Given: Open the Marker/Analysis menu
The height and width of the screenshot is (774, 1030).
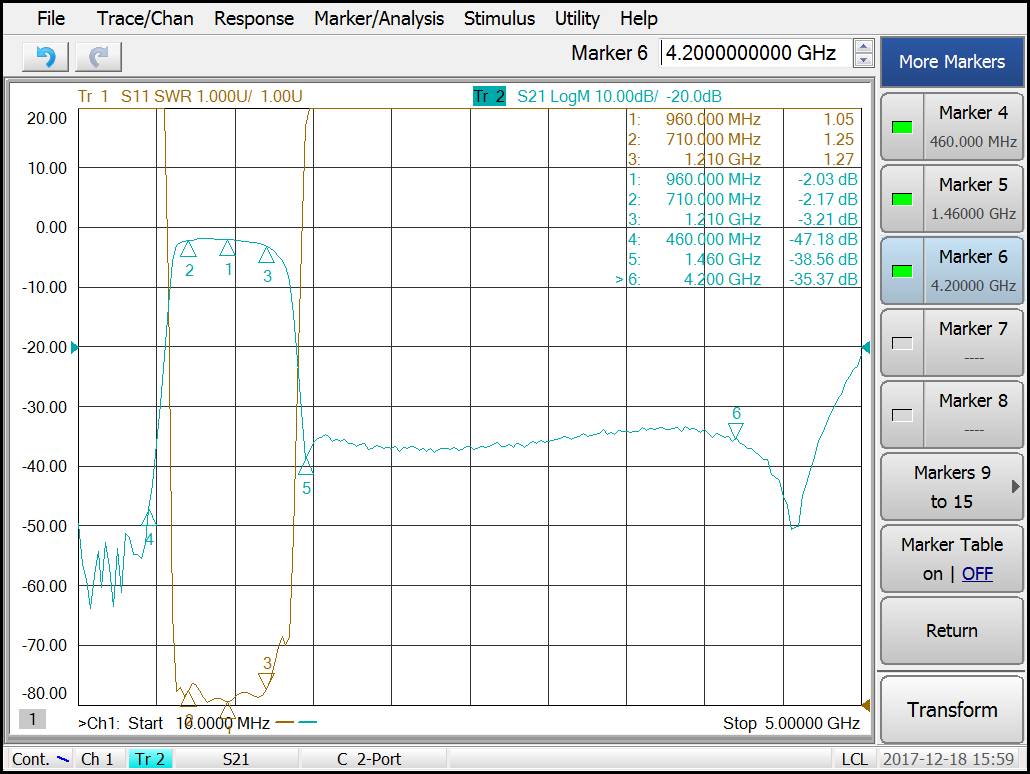Looking at the screenshot, I should coord(378,18).
